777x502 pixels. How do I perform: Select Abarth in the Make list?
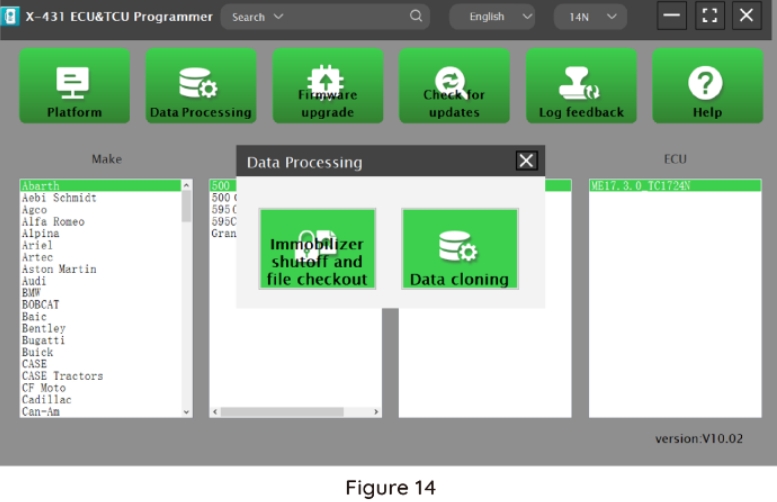(100, 186)
